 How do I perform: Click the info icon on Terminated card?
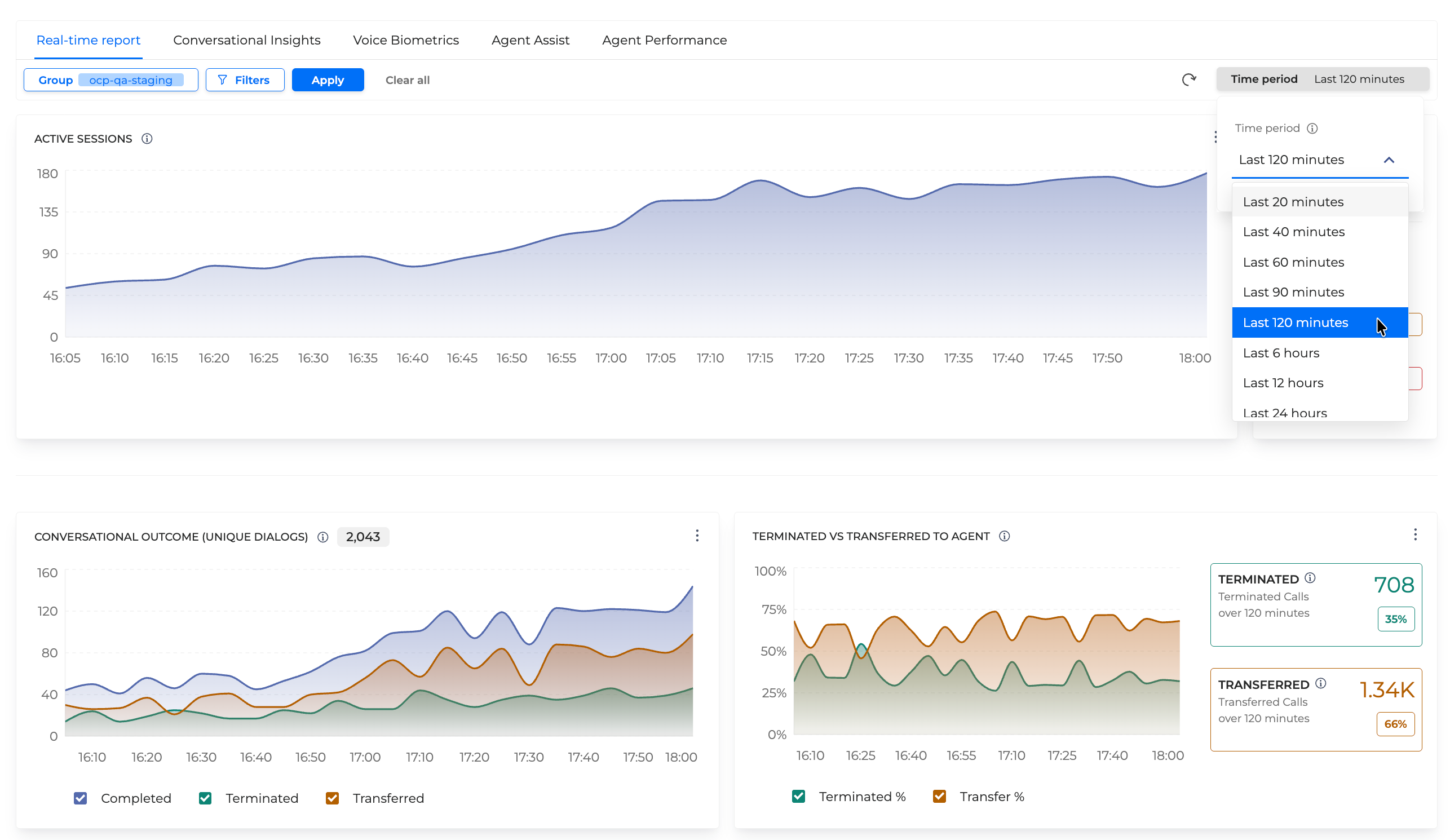pyautogui.click(x=1310, y=578)
